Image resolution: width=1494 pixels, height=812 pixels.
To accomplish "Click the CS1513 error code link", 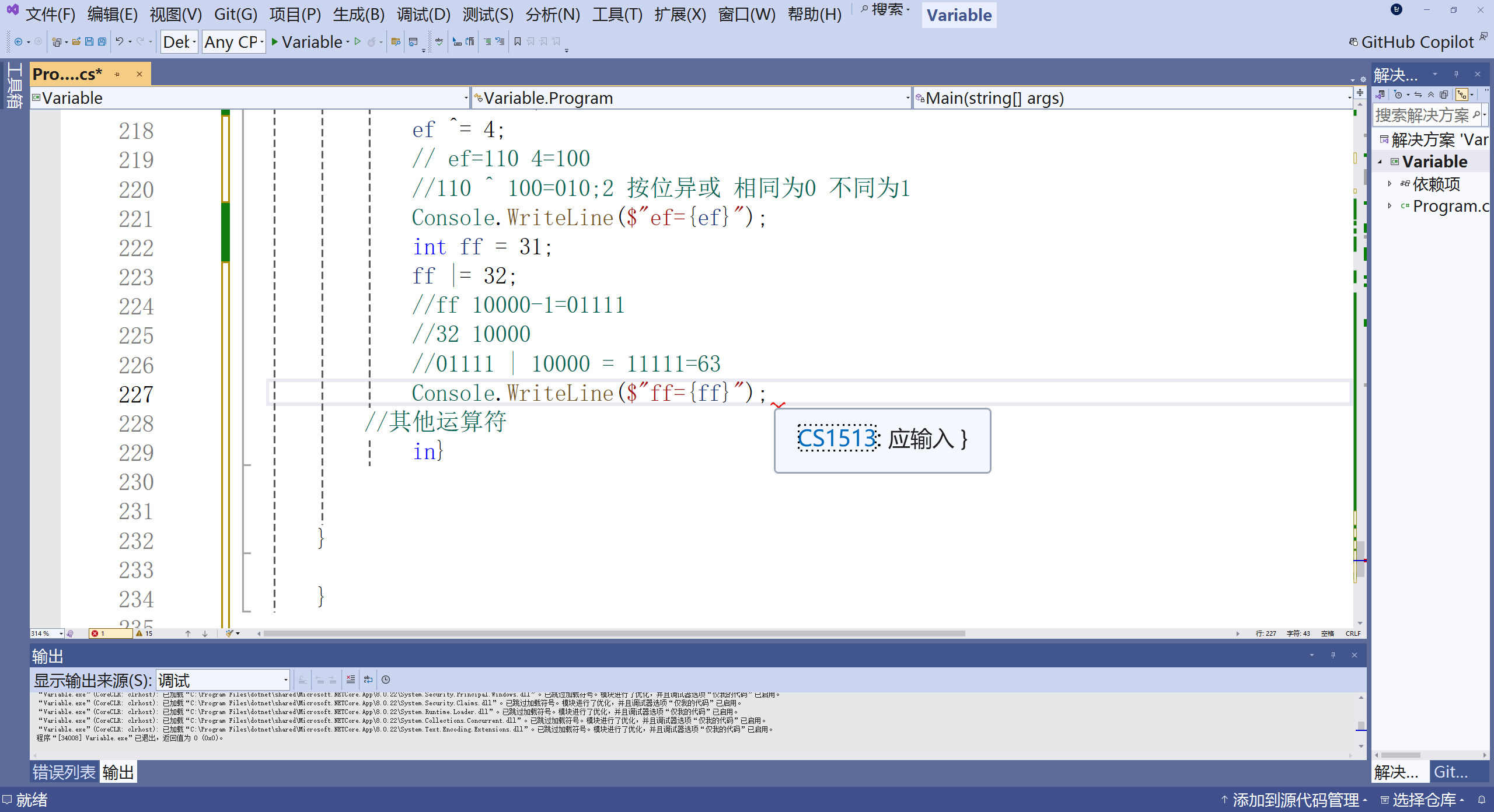I will [x=836, y=439].
